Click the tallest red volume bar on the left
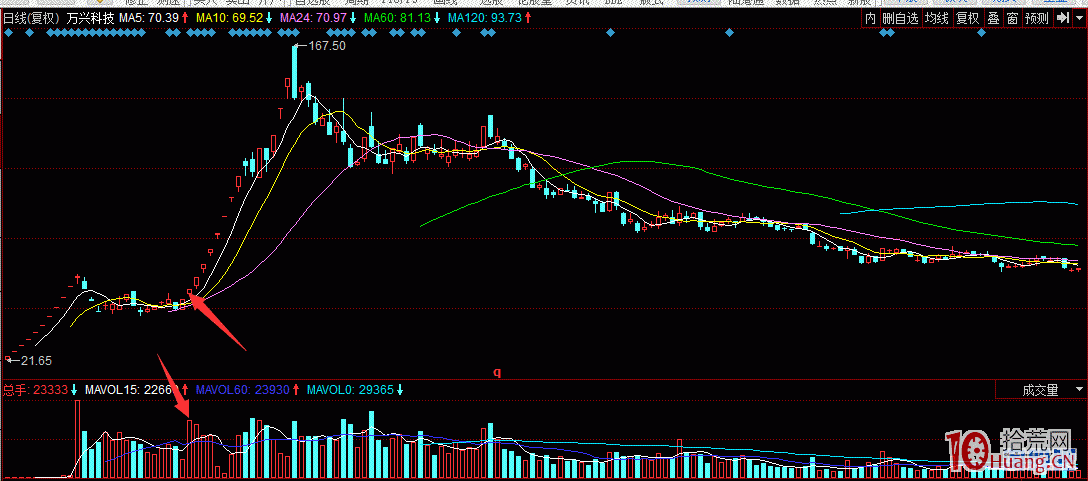The image size is (1088, 481). (x=78, y=439)
